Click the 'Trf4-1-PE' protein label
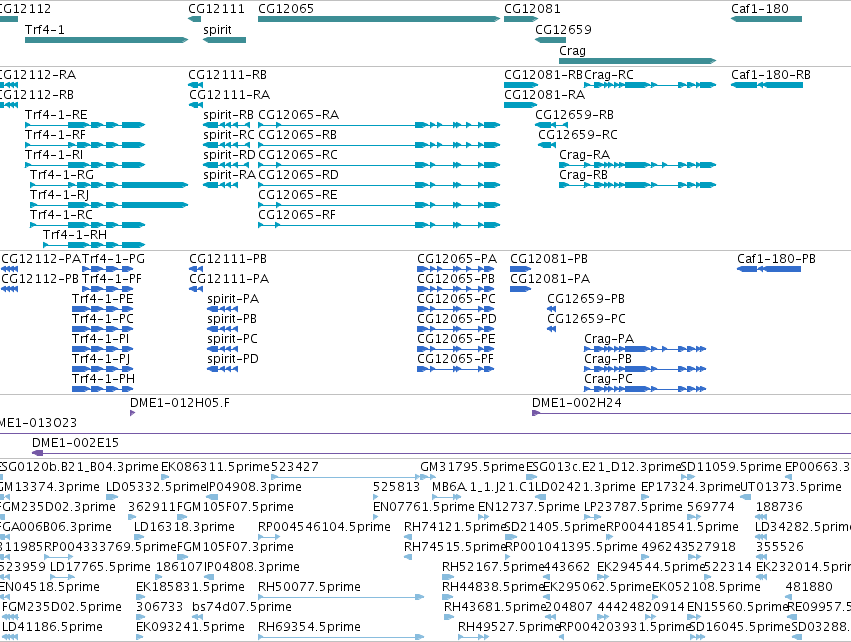This screenshot has height=642, width=851. 103,298
